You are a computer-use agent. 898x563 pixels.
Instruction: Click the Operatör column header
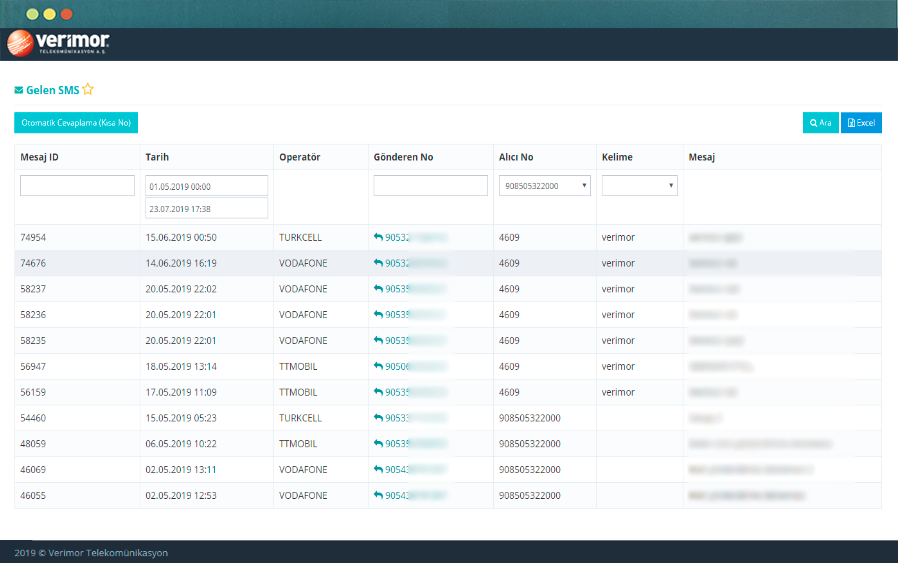300,157
